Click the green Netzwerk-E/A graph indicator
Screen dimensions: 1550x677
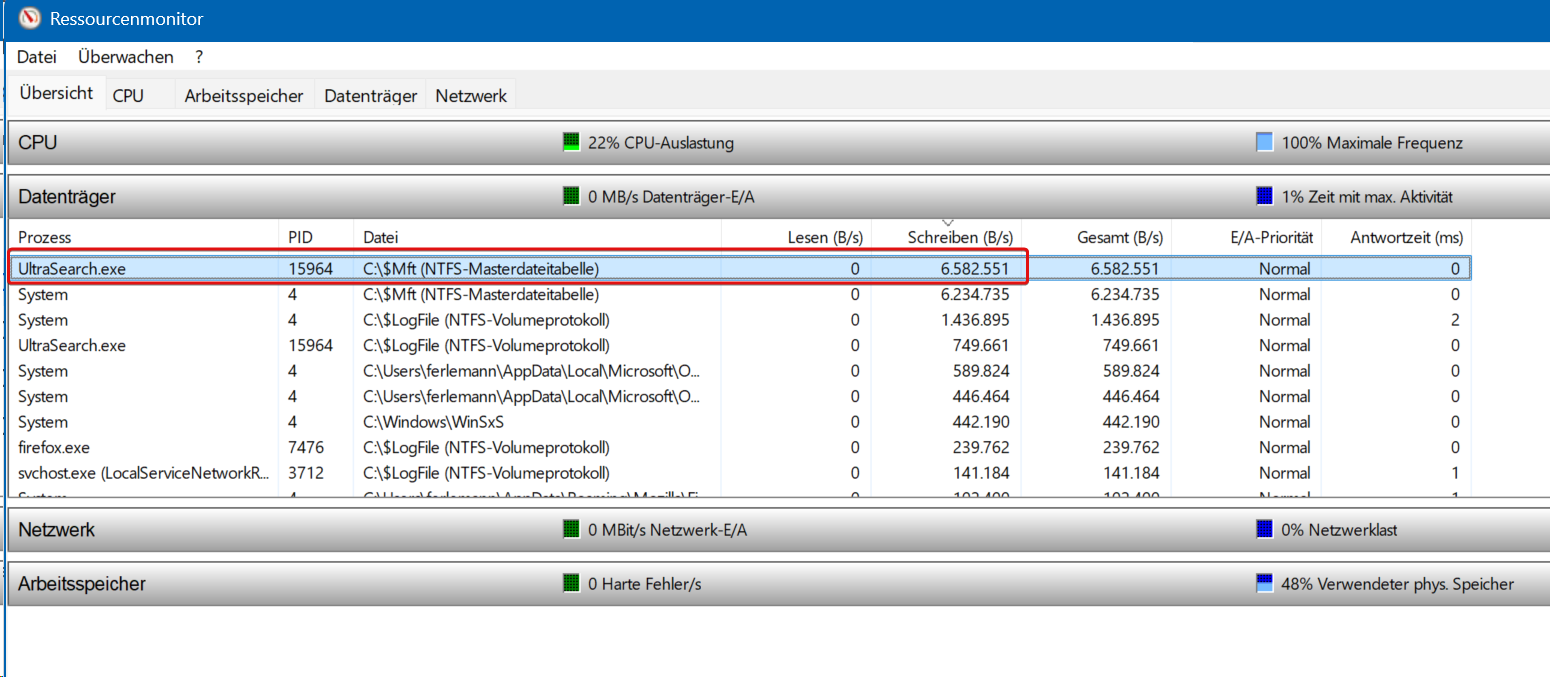(x=571, y=530)
